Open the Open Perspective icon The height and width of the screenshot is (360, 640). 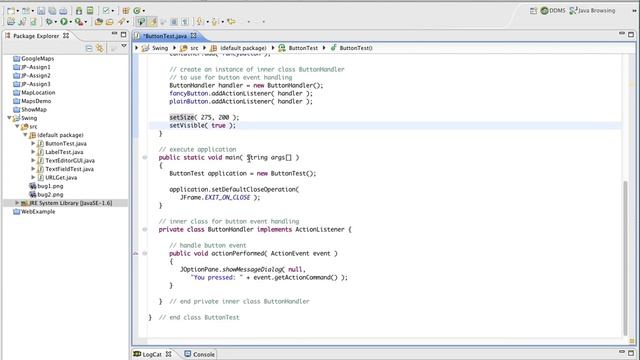coord(533,11)
